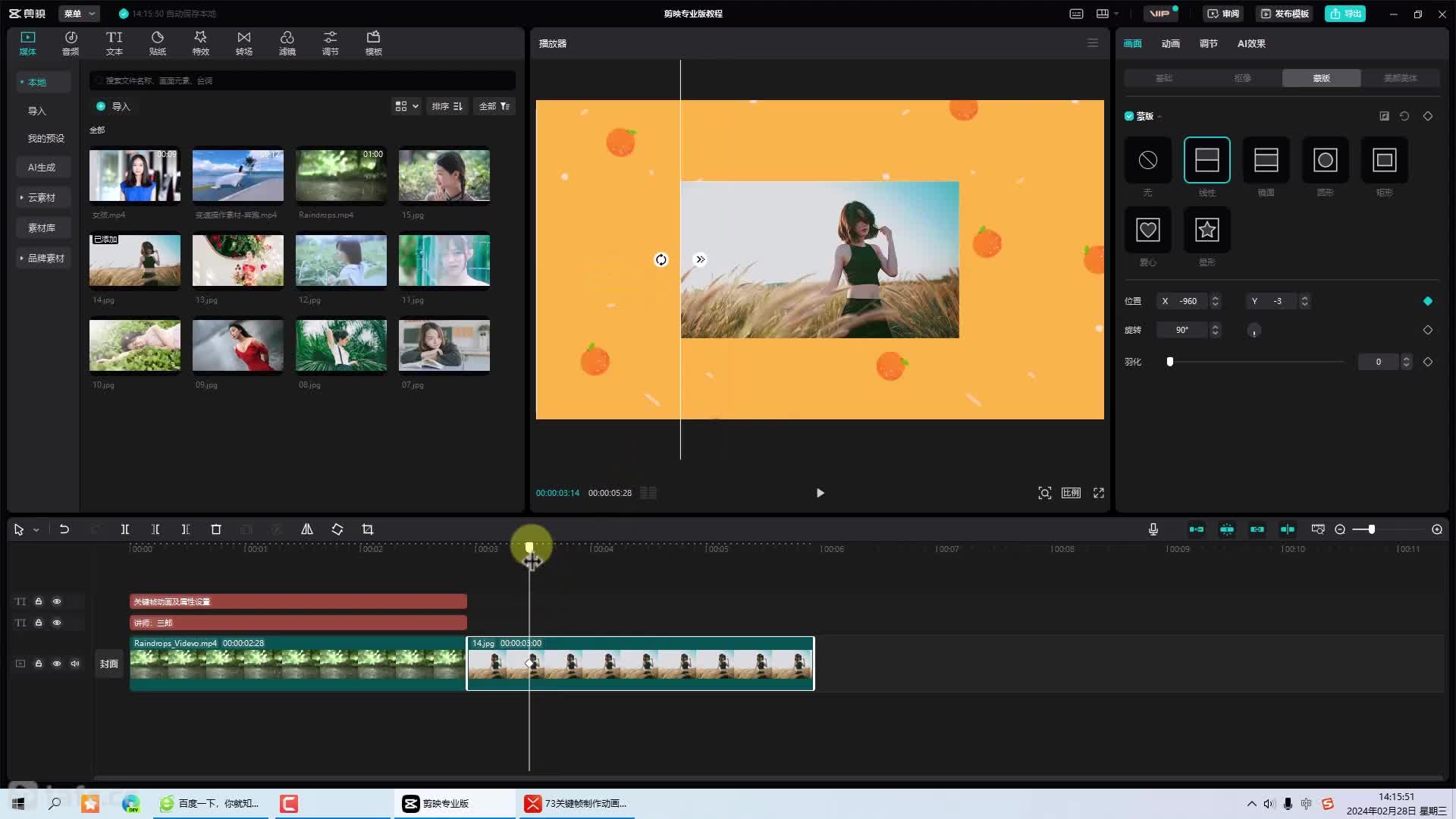
Task: Click the rotate tool in timeline toolbar
Action: 337,529
